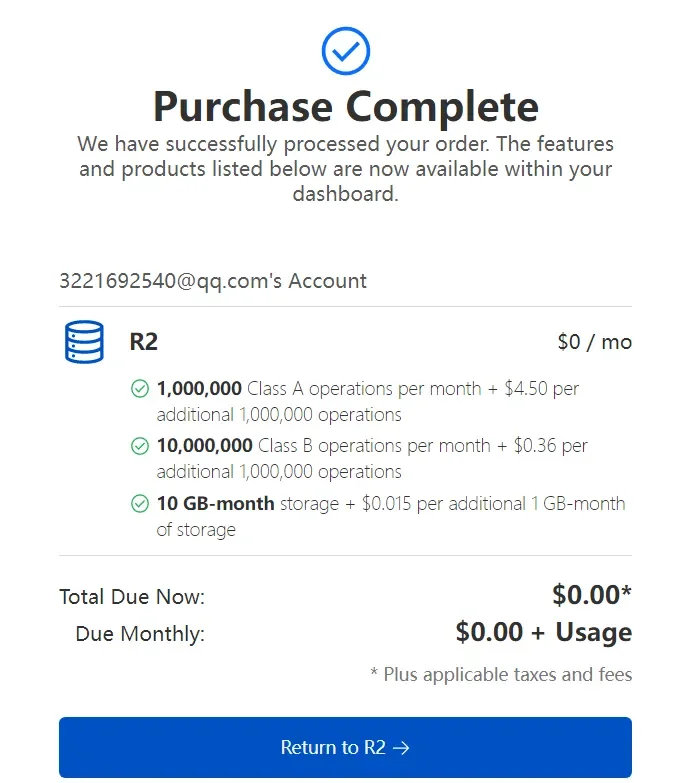Screen dimensions: 684x783
Task: Select the 3221692540@qq.com's Account text
Action: coord(213,281)
